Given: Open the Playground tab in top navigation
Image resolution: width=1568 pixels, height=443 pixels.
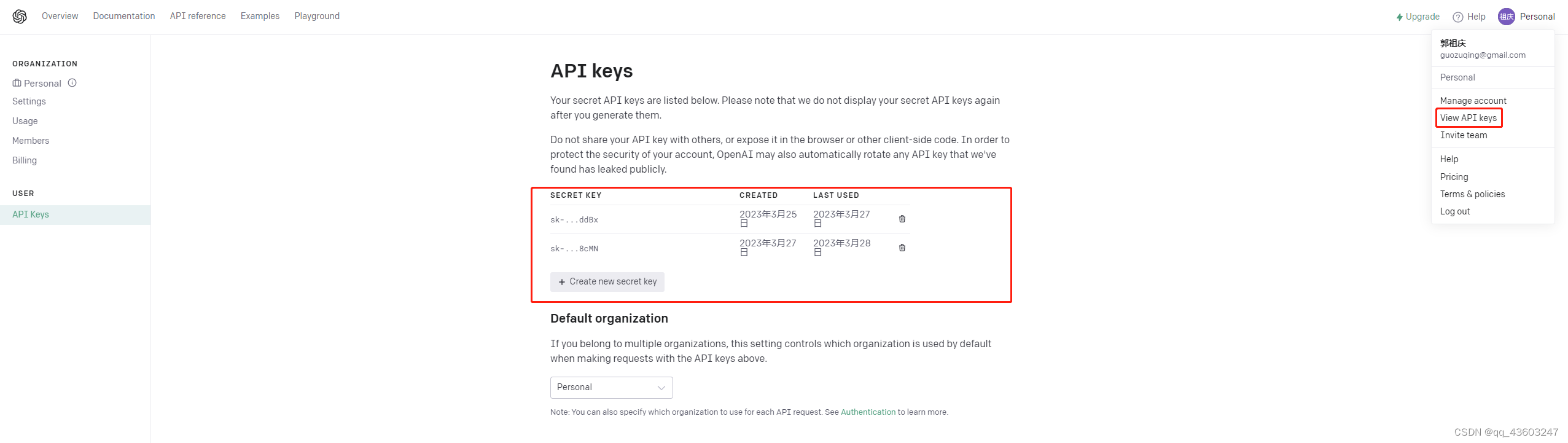Looking at the screenshot, I should 317,16.
